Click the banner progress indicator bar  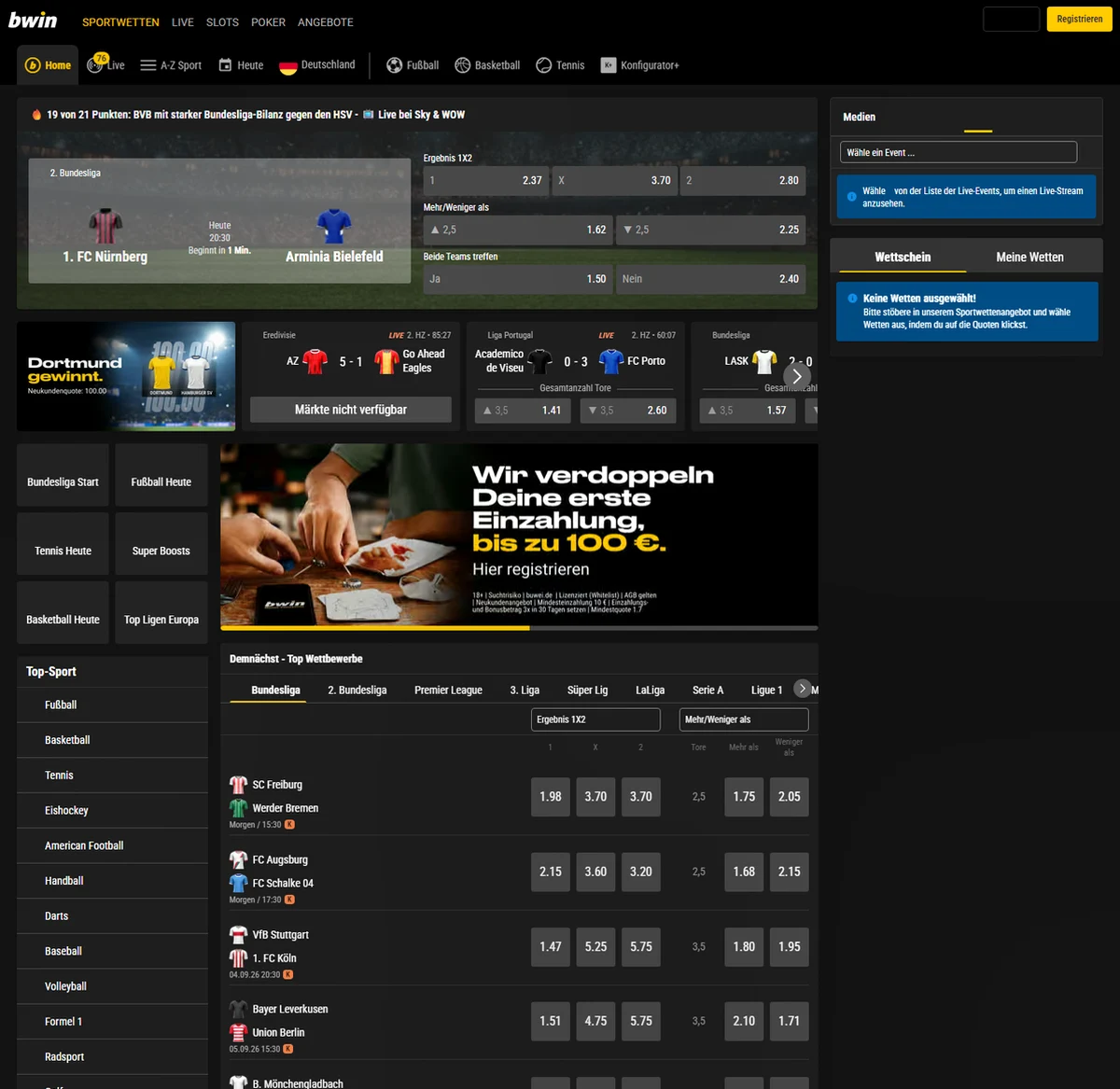point(519,628)
